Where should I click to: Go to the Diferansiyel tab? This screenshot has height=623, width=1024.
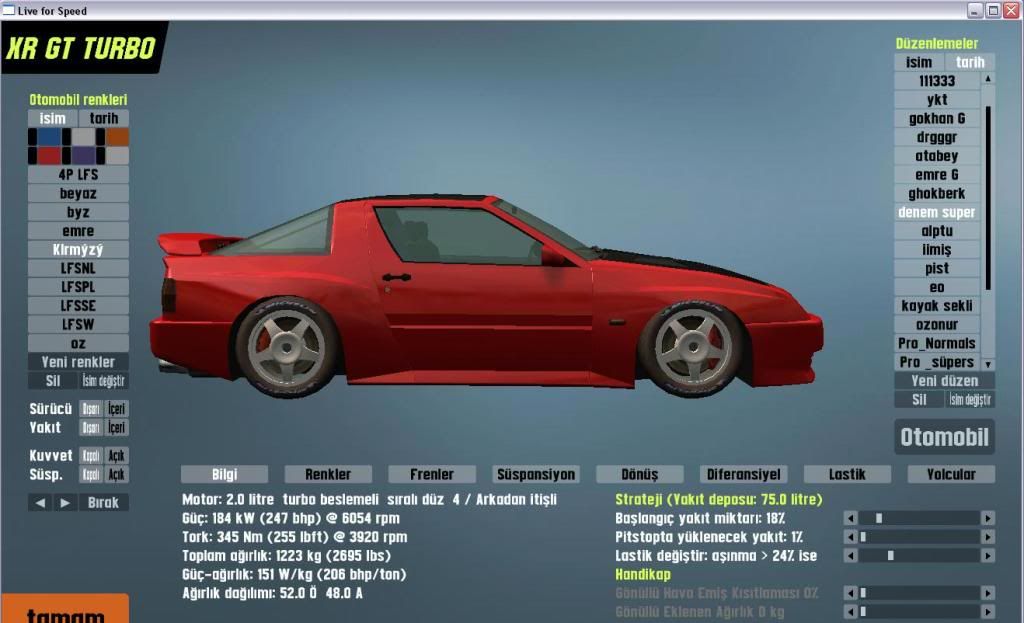pos(744,474)
